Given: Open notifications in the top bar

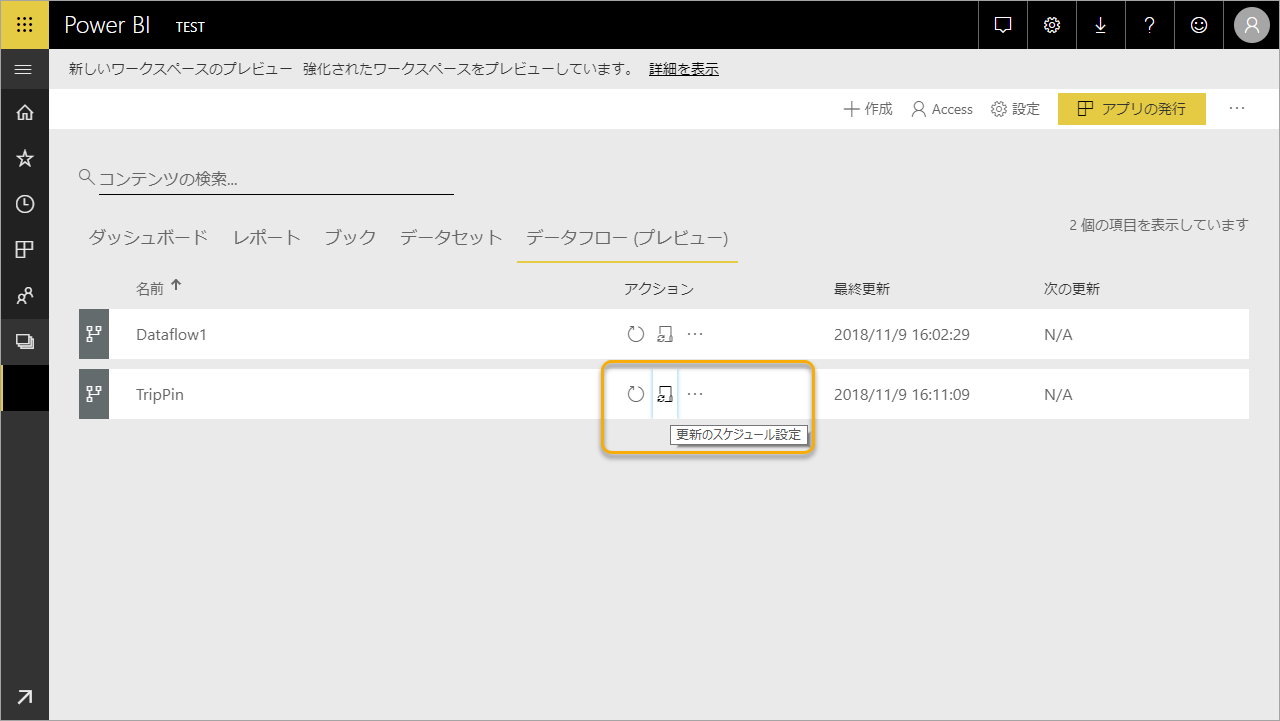Looking at the screenshot, I should point(1002,25).
